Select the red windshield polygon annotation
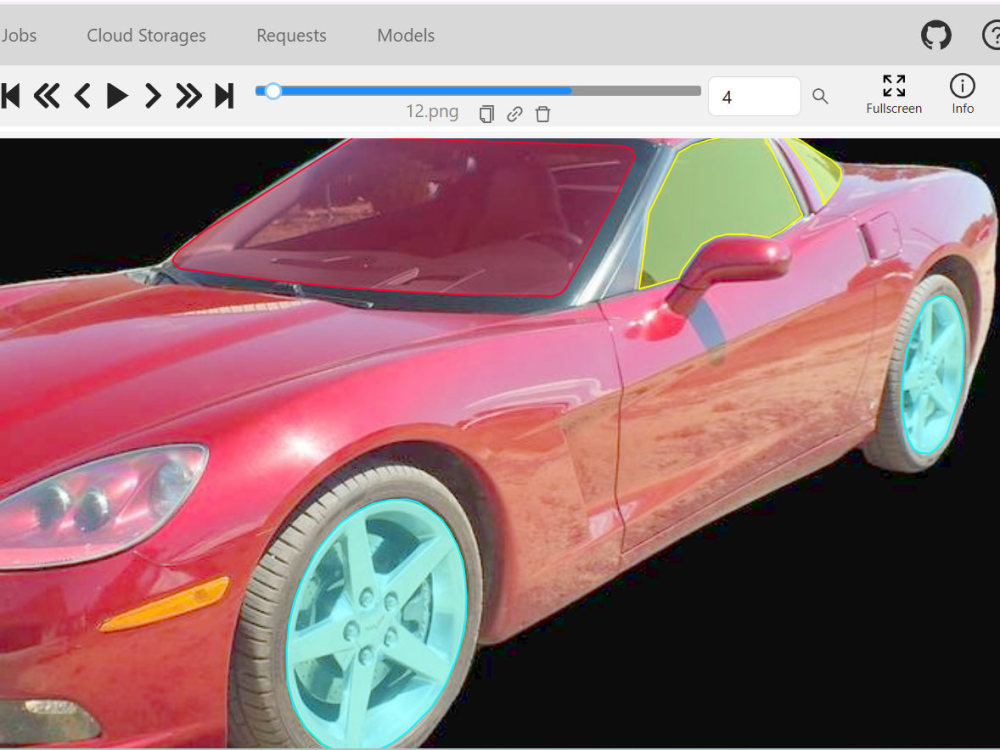Screen dimensions: 1000x750 (x=408, y=217)
